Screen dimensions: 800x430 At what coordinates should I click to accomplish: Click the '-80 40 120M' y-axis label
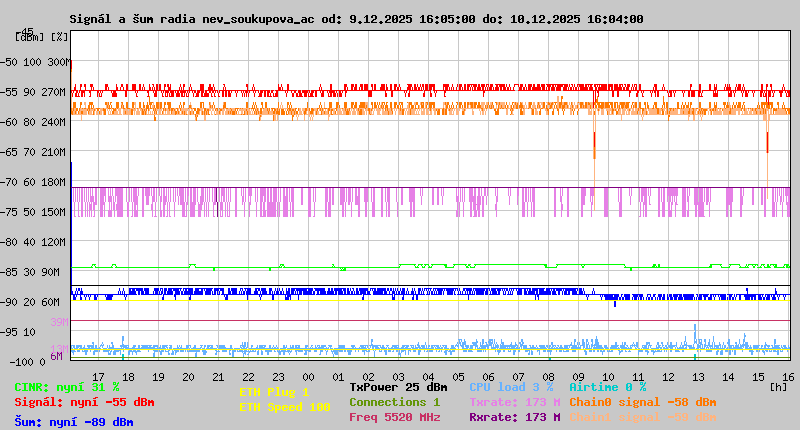point(33,242)
